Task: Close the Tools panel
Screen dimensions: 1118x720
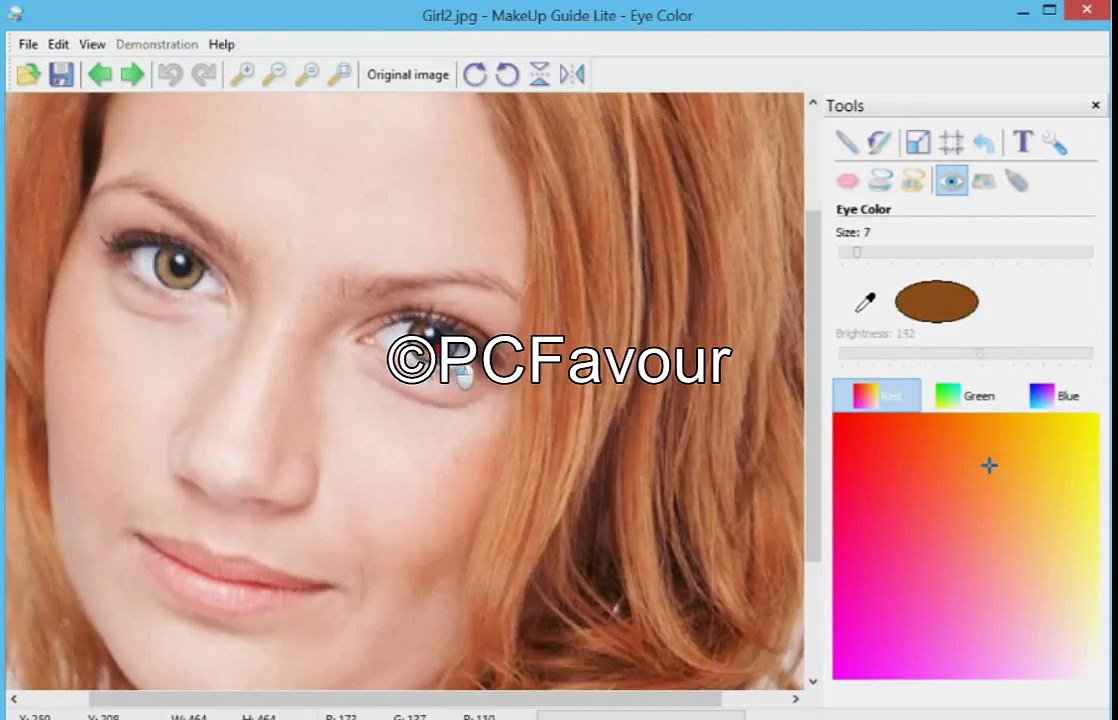Action: point(1096,106)
